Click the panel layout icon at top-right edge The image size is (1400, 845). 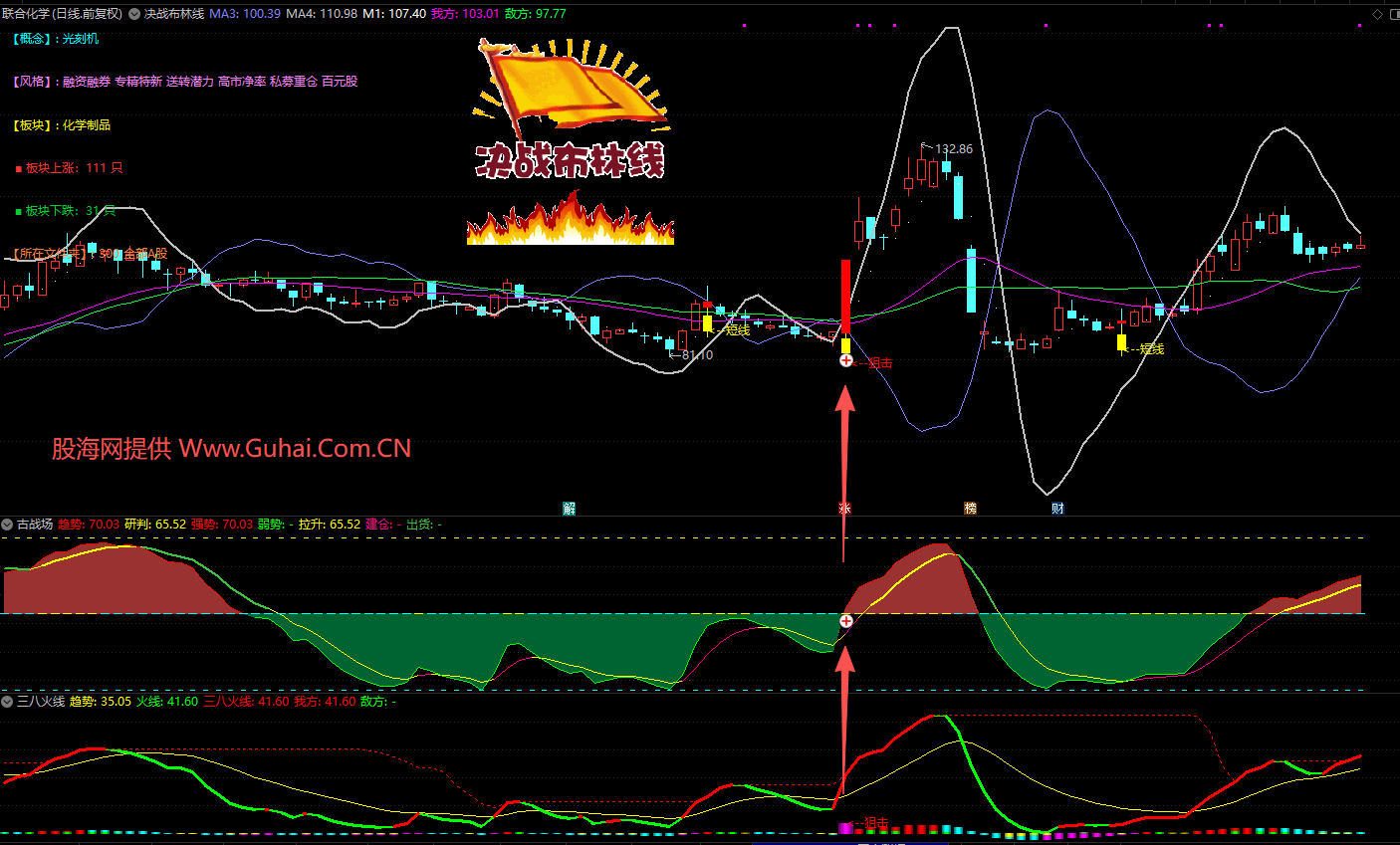tap(1393, 14)
